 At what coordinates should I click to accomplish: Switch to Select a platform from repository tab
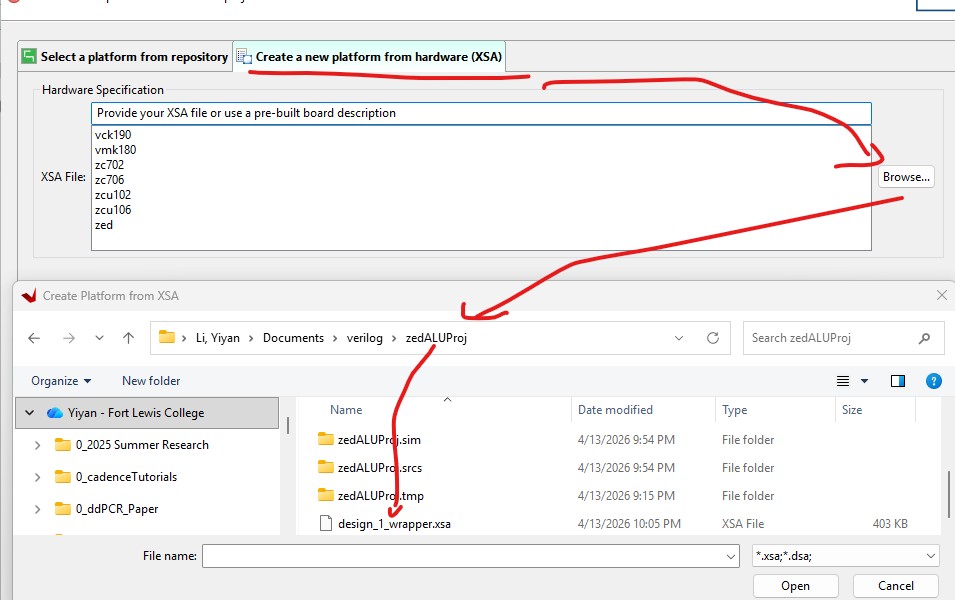pos(125,57)
